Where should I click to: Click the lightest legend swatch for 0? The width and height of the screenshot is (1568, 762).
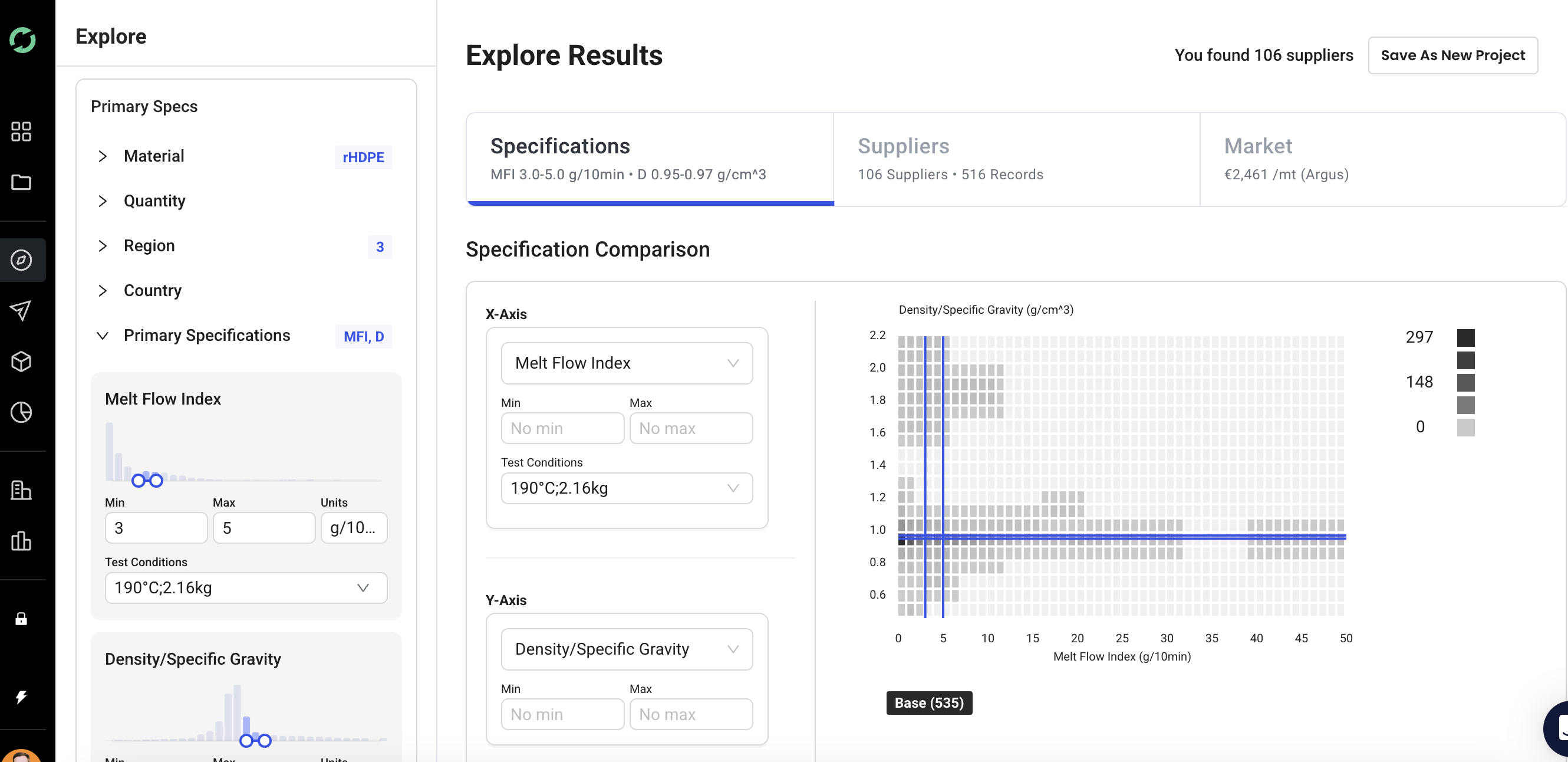1466,427
